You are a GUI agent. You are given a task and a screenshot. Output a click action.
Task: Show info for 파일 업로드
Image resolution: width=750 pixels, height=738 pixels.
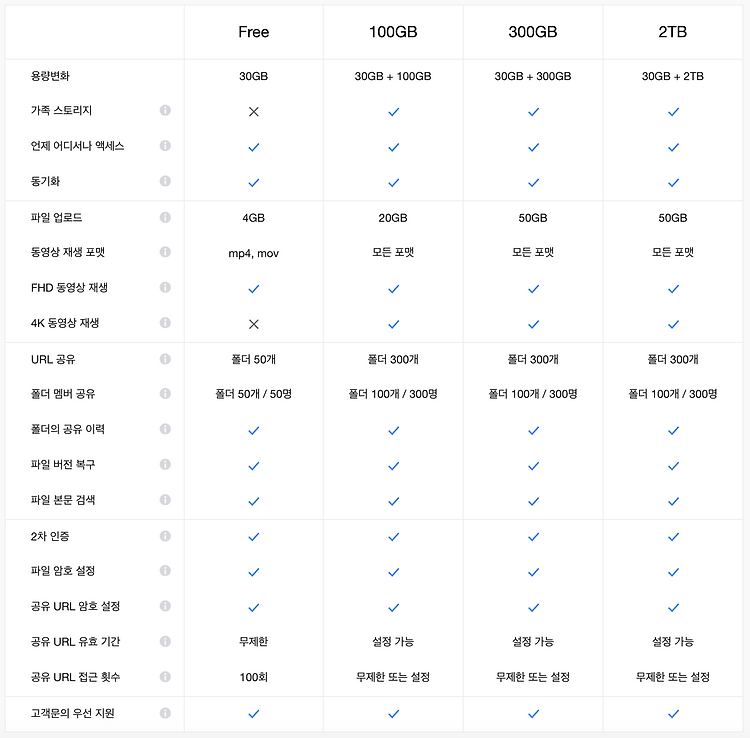pyautogui.click(x=165, y=217)
